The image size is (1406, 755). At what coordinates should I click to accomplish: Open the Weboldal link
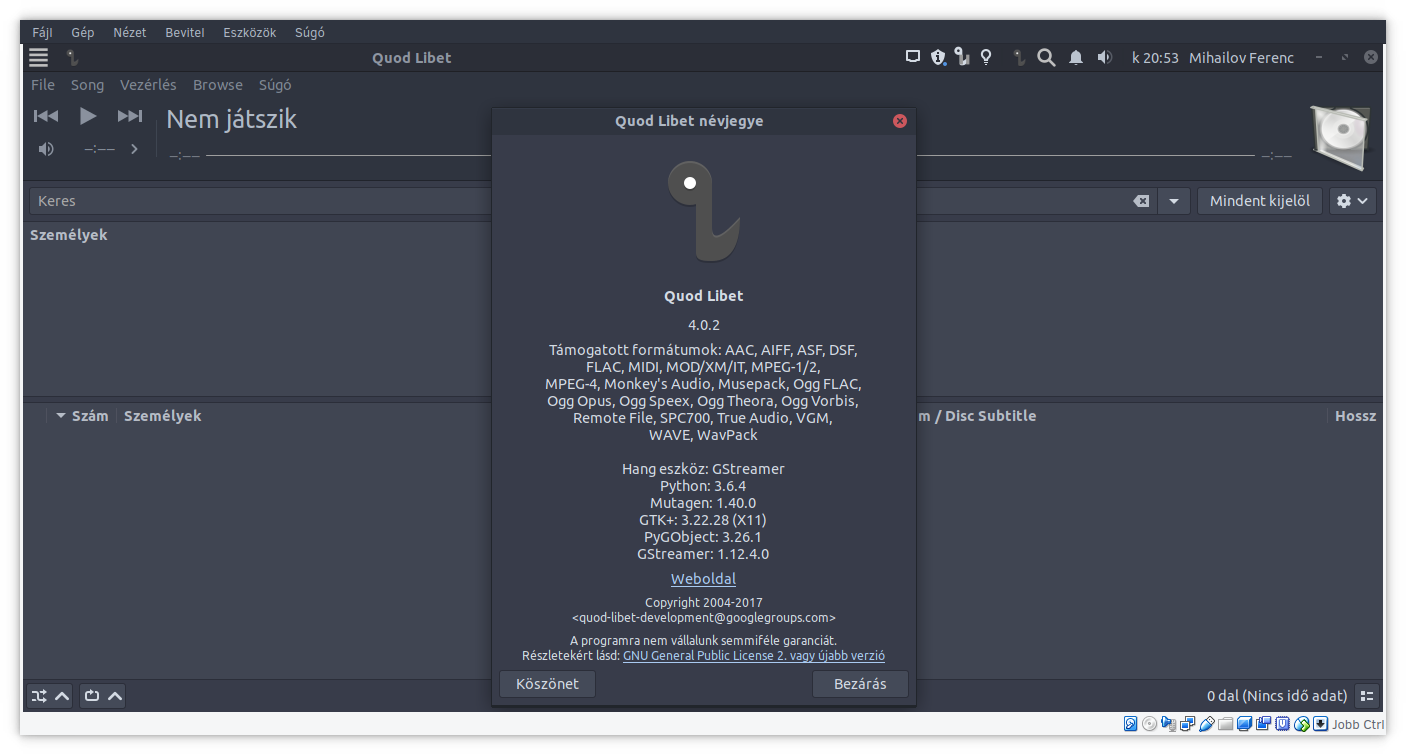tap(703, 579)
